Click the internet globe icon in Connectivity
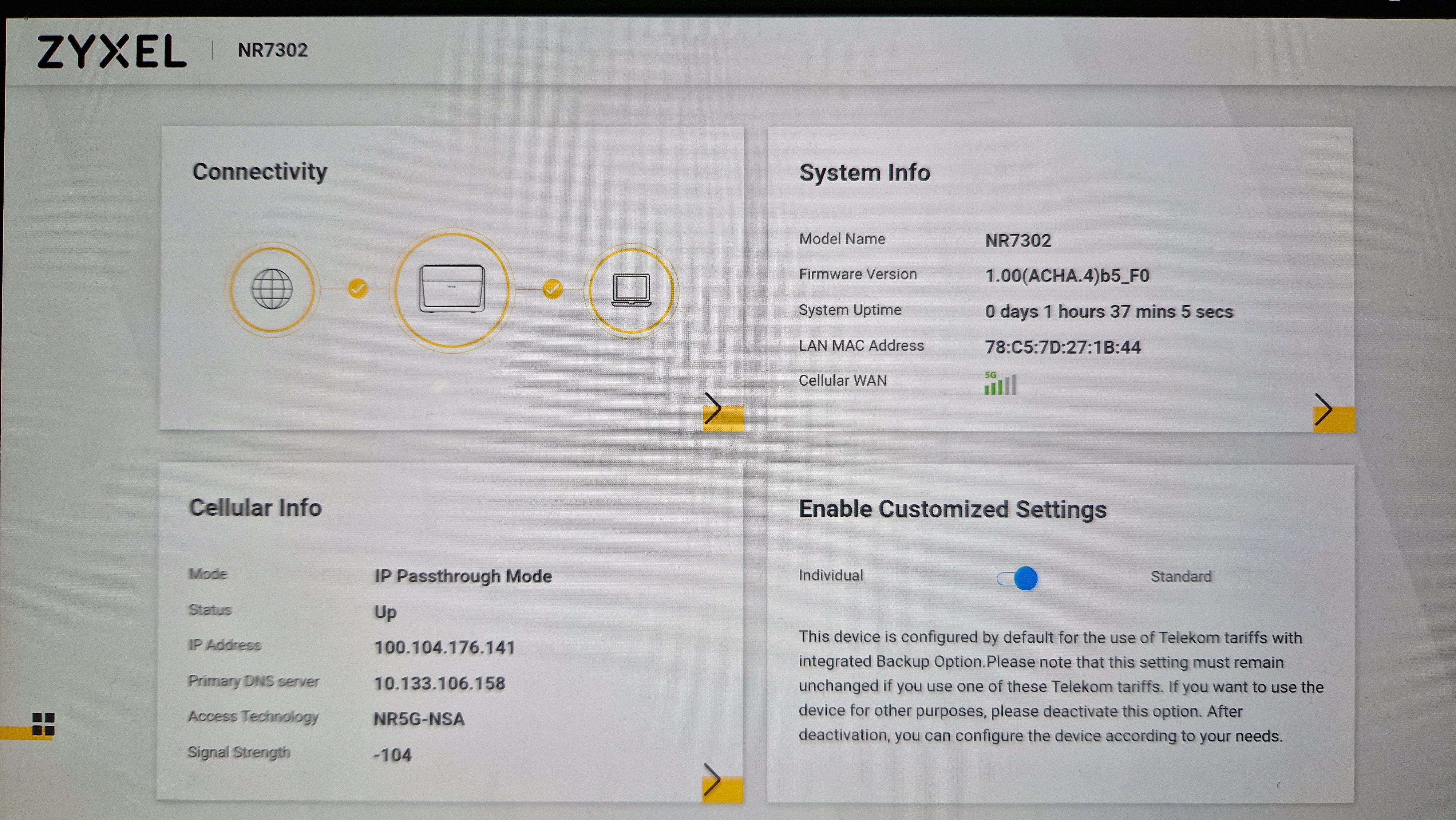 (272, 289)
